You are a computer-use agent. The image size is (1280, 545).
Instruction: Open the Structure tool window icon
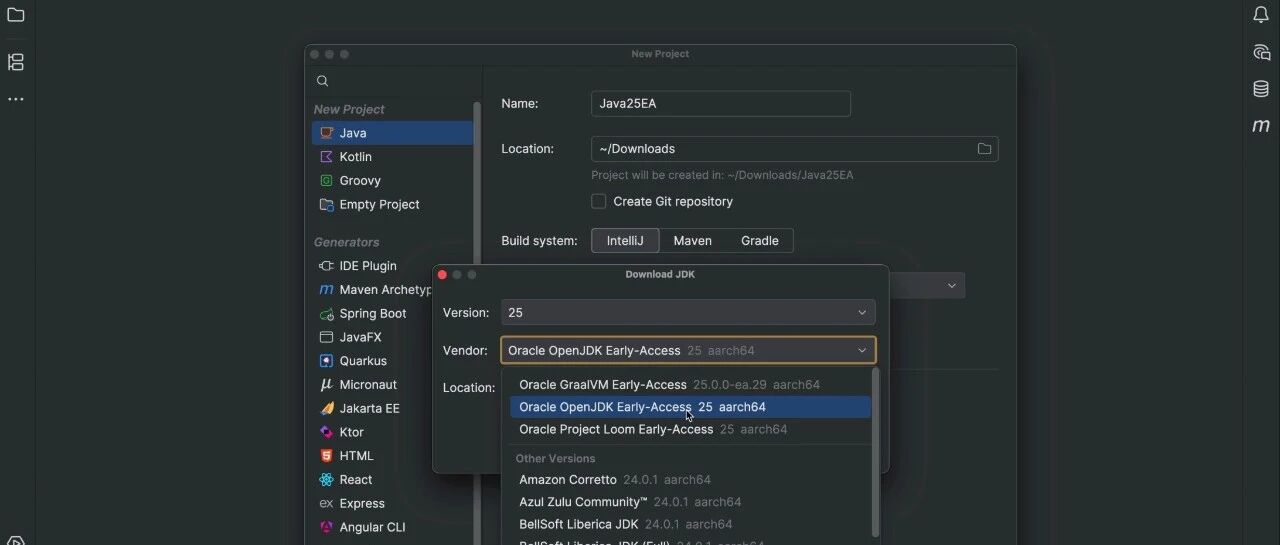pyautogui.click(x=16, y=62)
